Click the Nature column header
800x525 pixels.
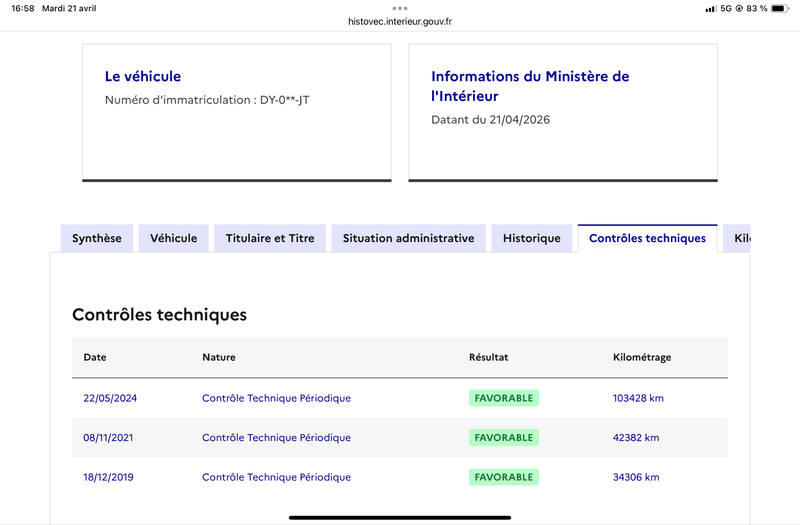click(219, 357)
